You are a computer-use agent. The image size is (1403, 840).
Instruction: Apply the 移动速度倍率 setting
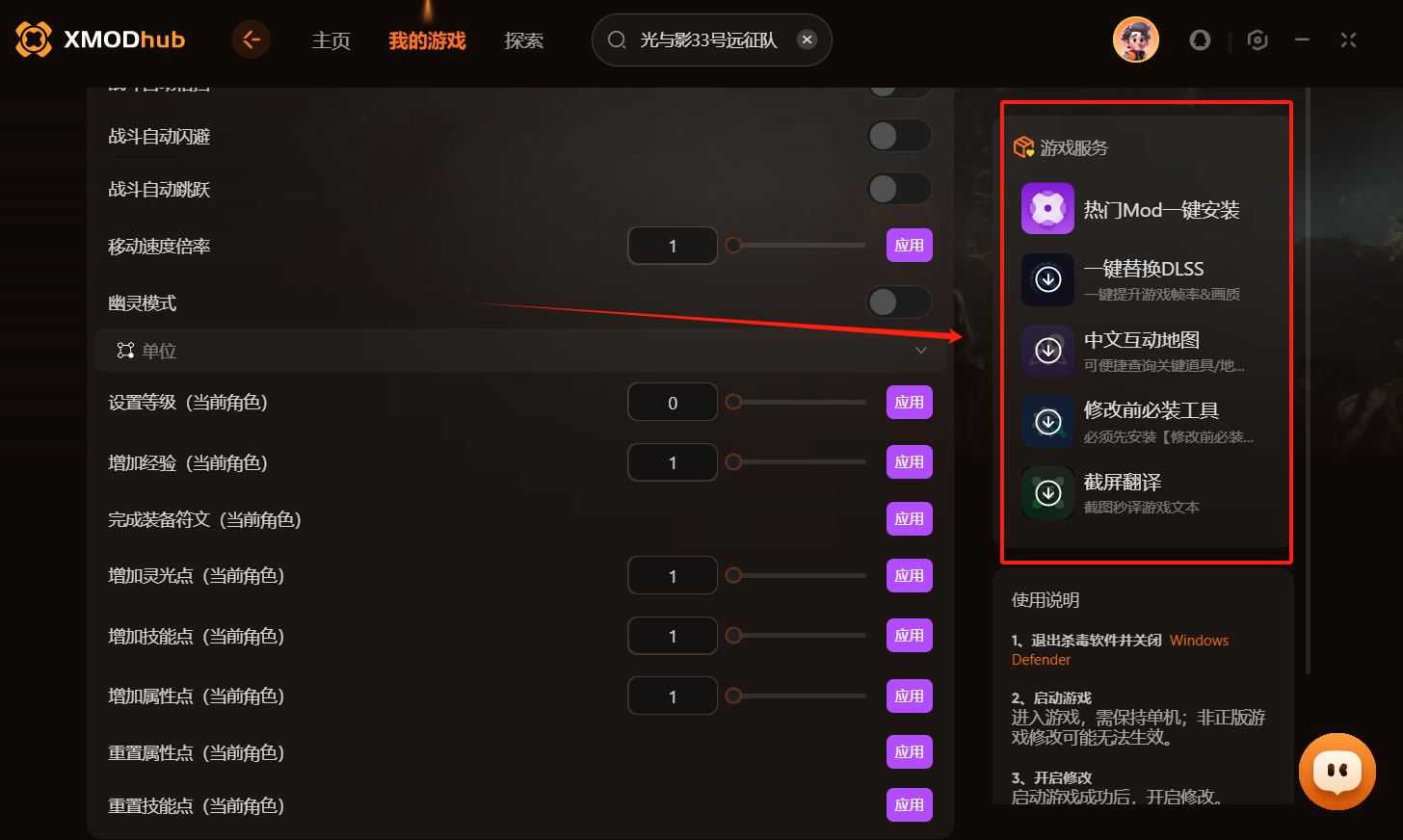click(x=909, y=245)
